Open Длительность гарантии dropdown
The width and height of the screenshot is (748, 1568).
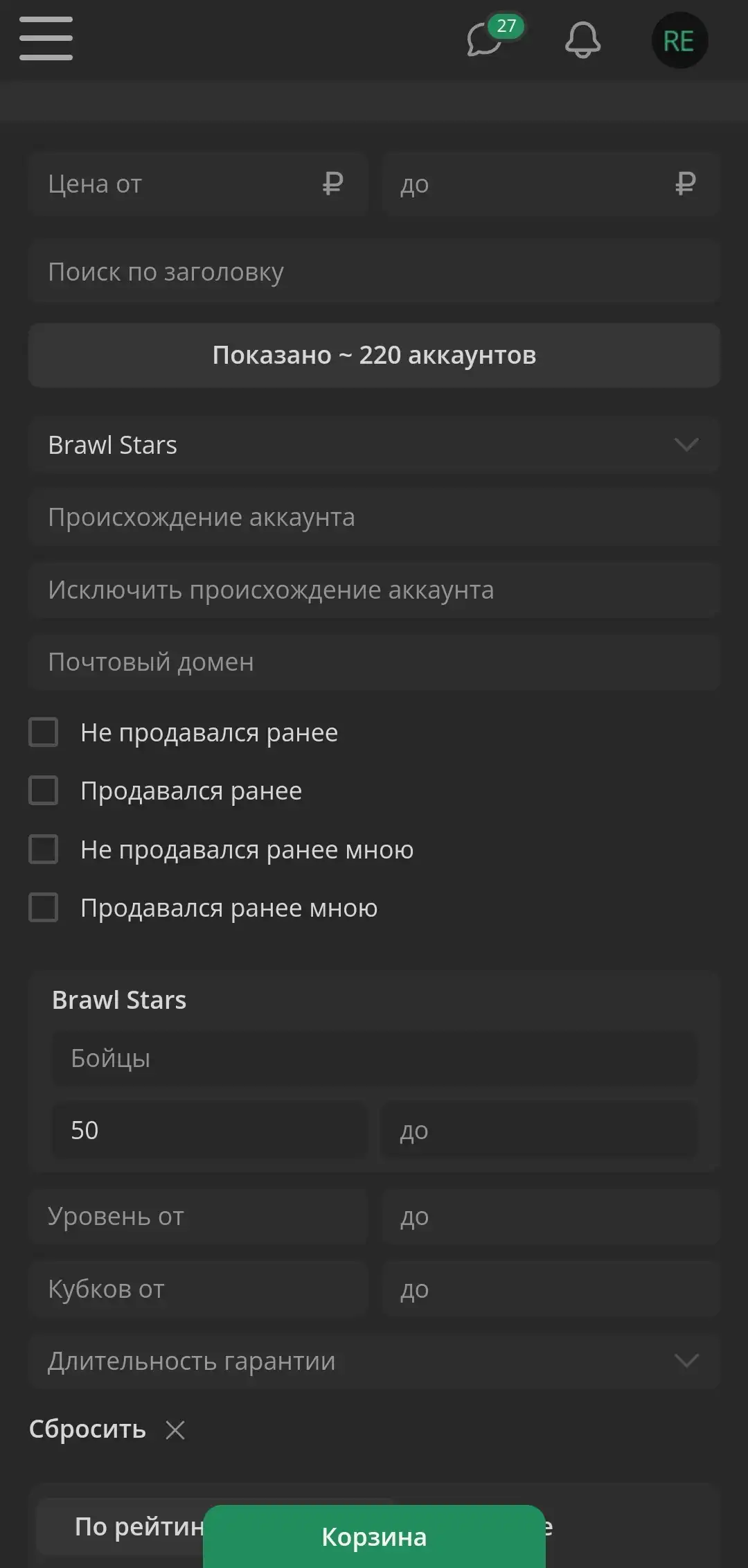[x=374, y=1361]
